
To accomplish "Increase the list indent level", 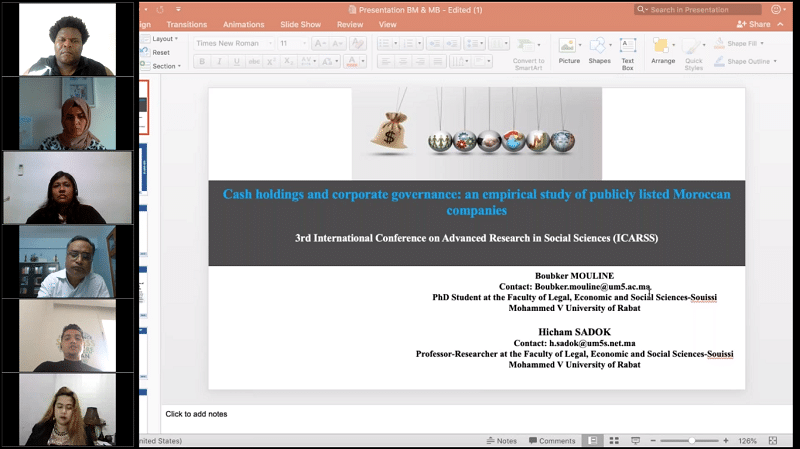I will [452, 43].
